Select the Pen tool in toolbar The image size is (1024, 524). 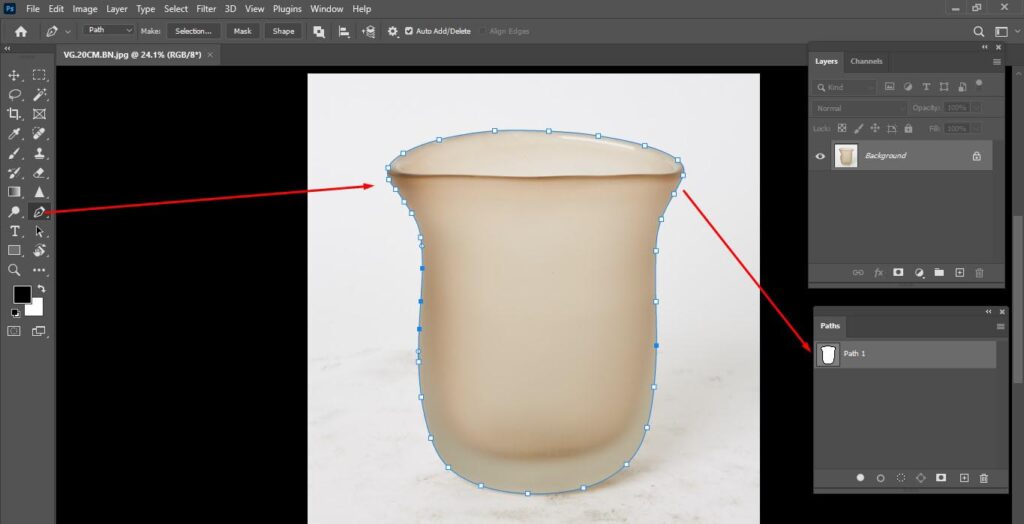[x=40, y=212]
